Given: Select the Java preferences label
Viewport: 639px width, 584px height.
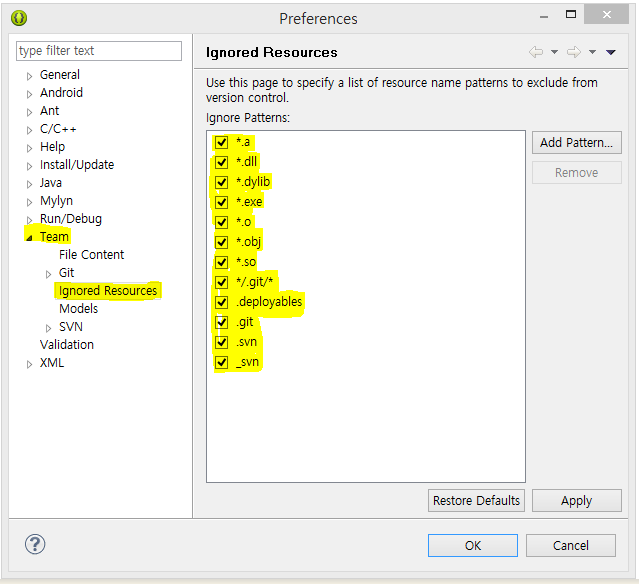Looking at the screenshot, I should (x=51, y=183).
